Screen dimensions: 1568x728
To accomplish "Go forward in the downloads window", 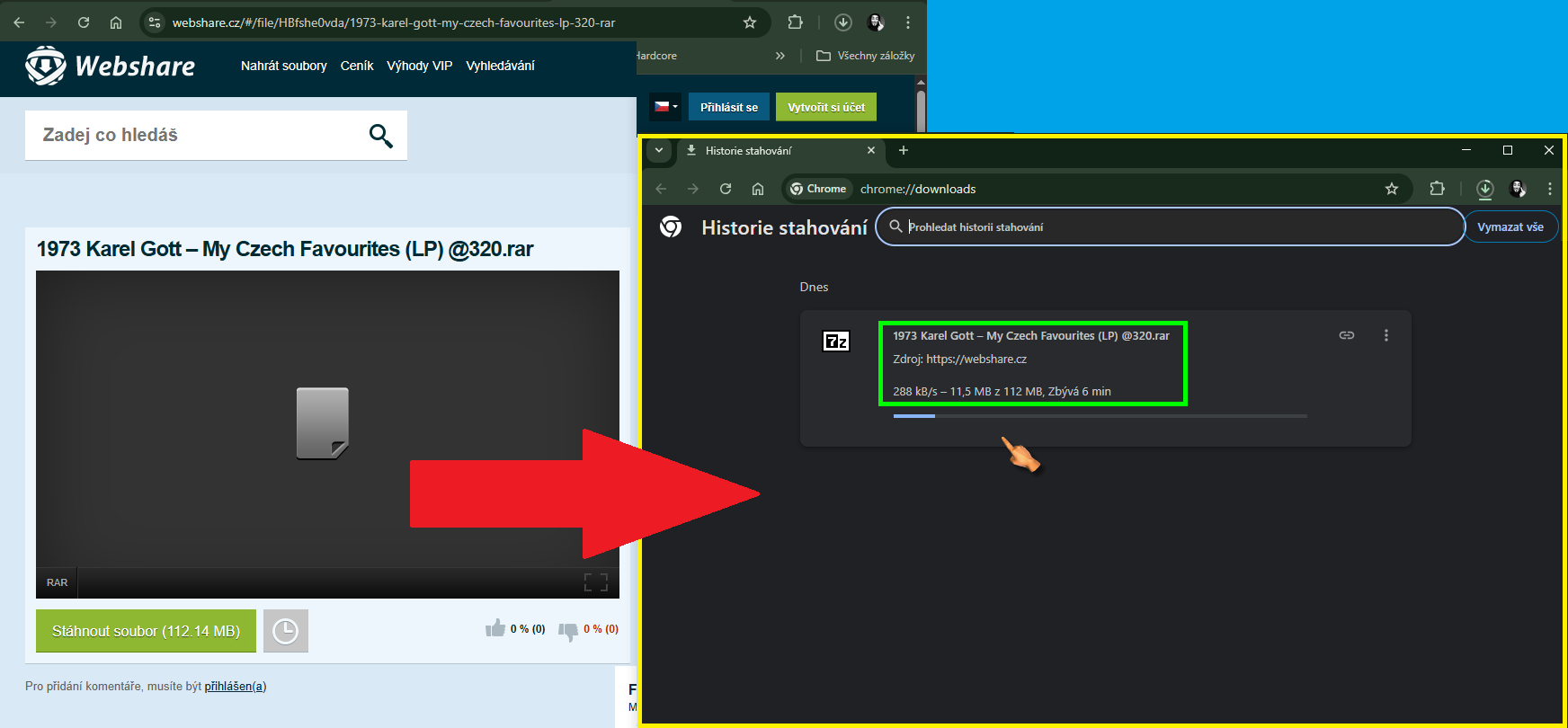I will click(693, 189).
